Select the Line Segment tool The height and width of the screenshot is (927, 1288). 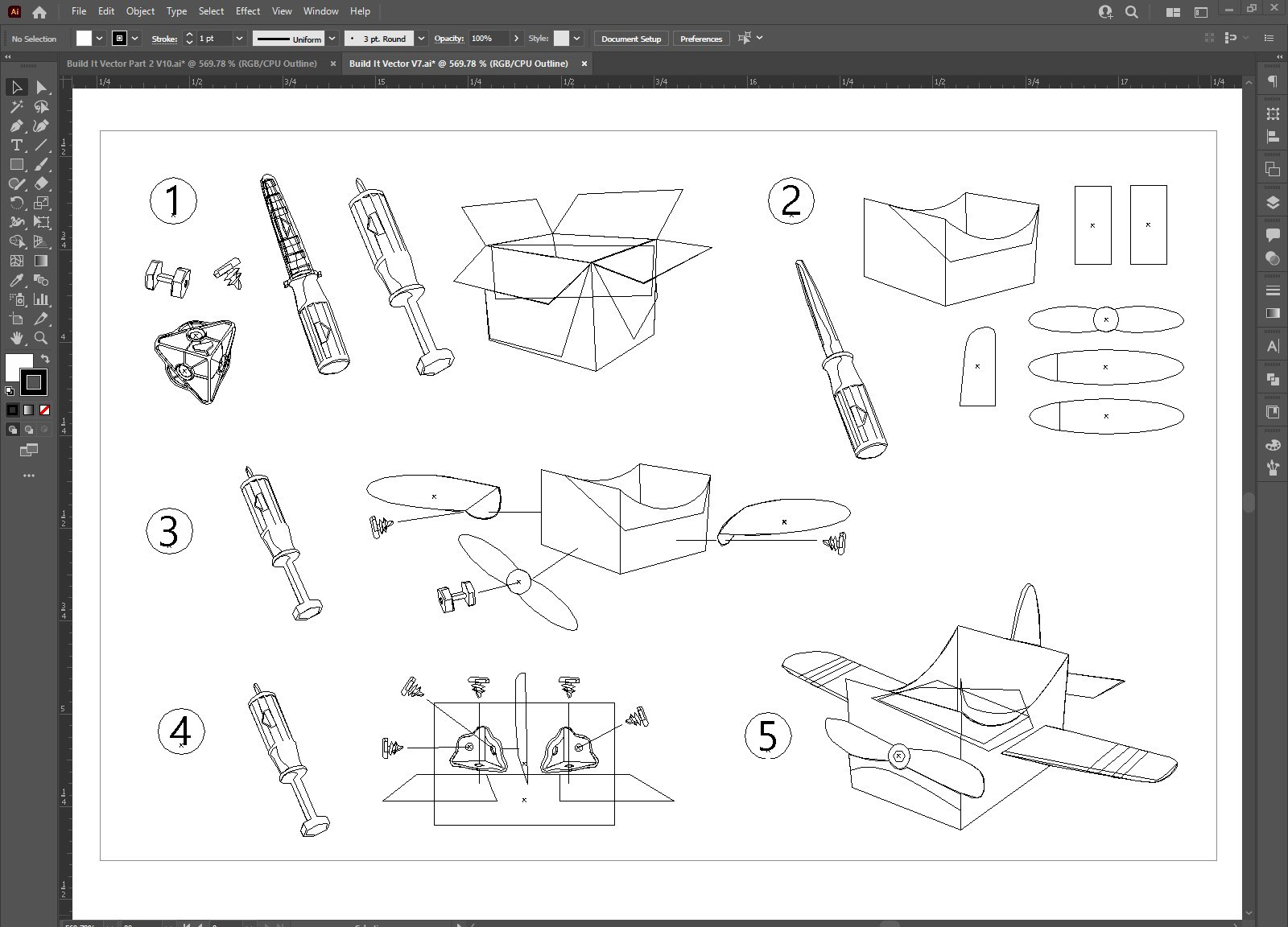pyautogui.click(x=42, y=145)
